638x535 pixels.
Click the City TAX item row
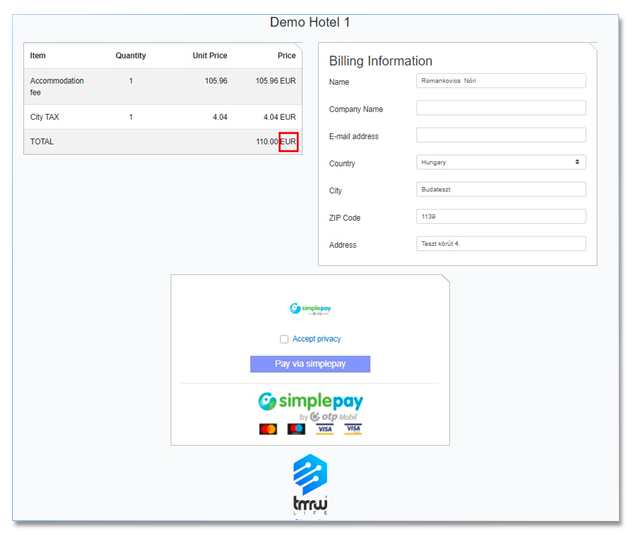coord(160,117)
